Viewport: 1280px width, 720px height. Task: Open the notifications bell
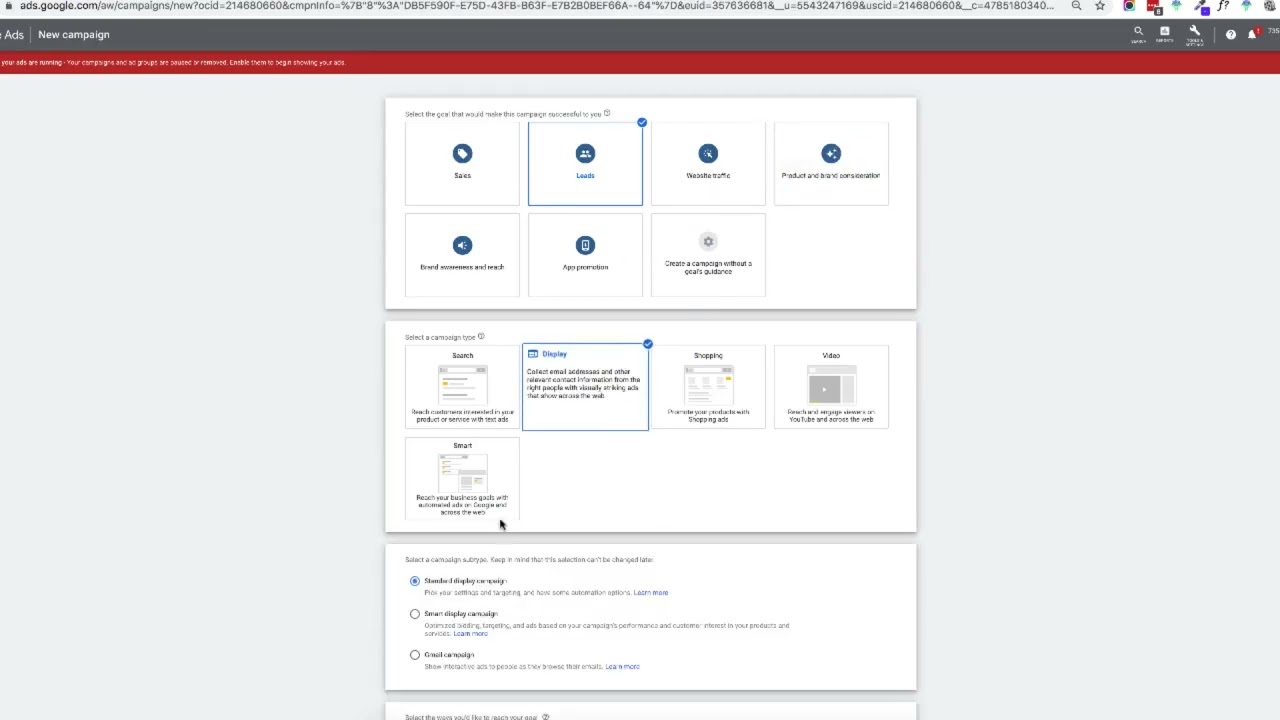1251,34
